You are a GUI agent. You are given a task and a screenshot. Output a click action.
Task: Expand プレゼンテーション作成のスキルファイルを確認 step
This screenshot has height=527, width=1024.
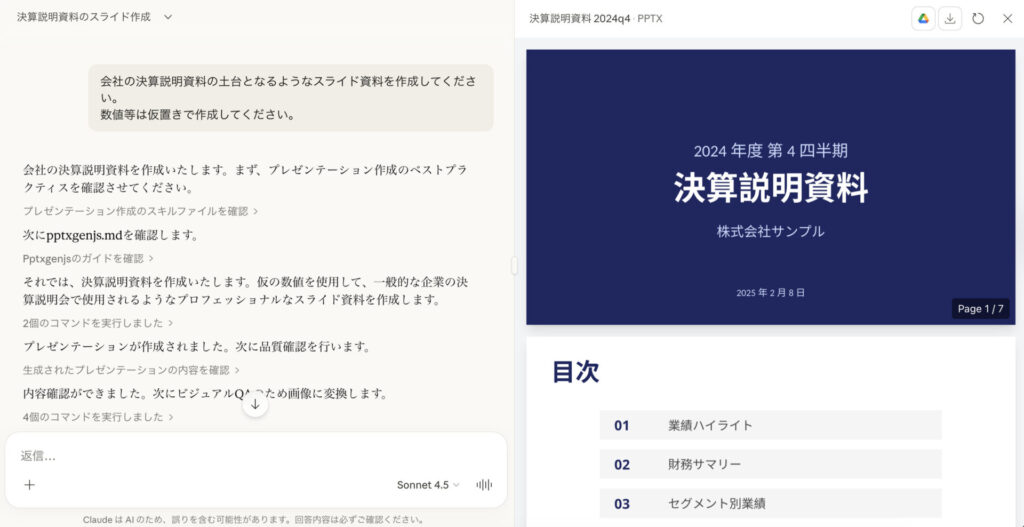pos(141,211)
